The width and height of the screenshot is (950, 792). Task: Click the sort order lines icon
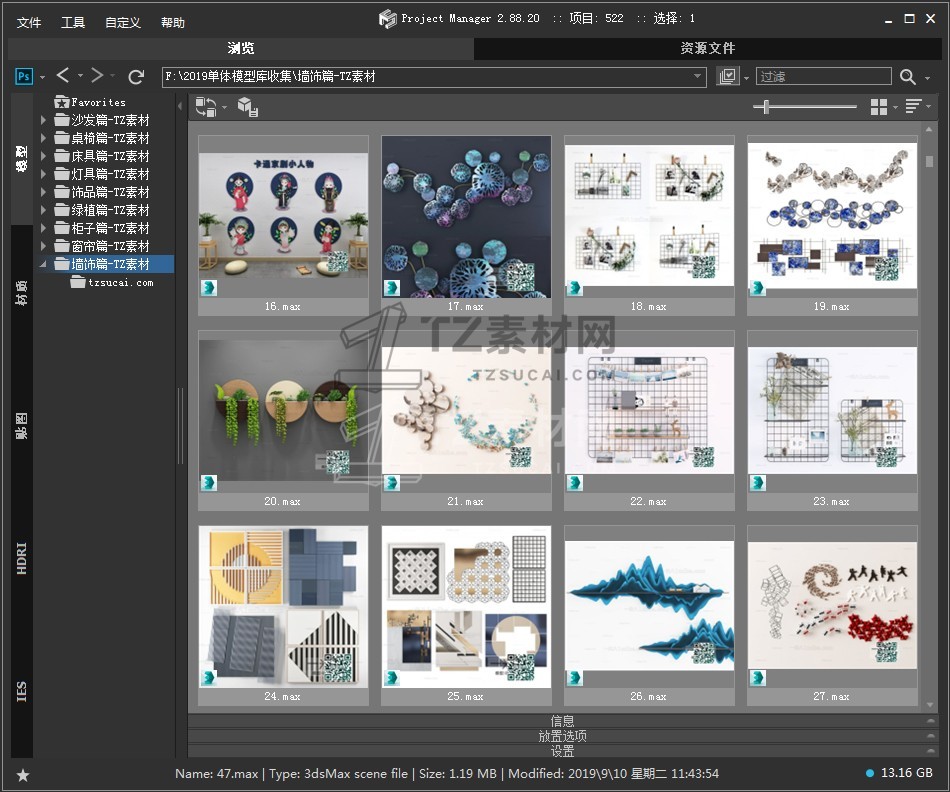click(912, 107)
